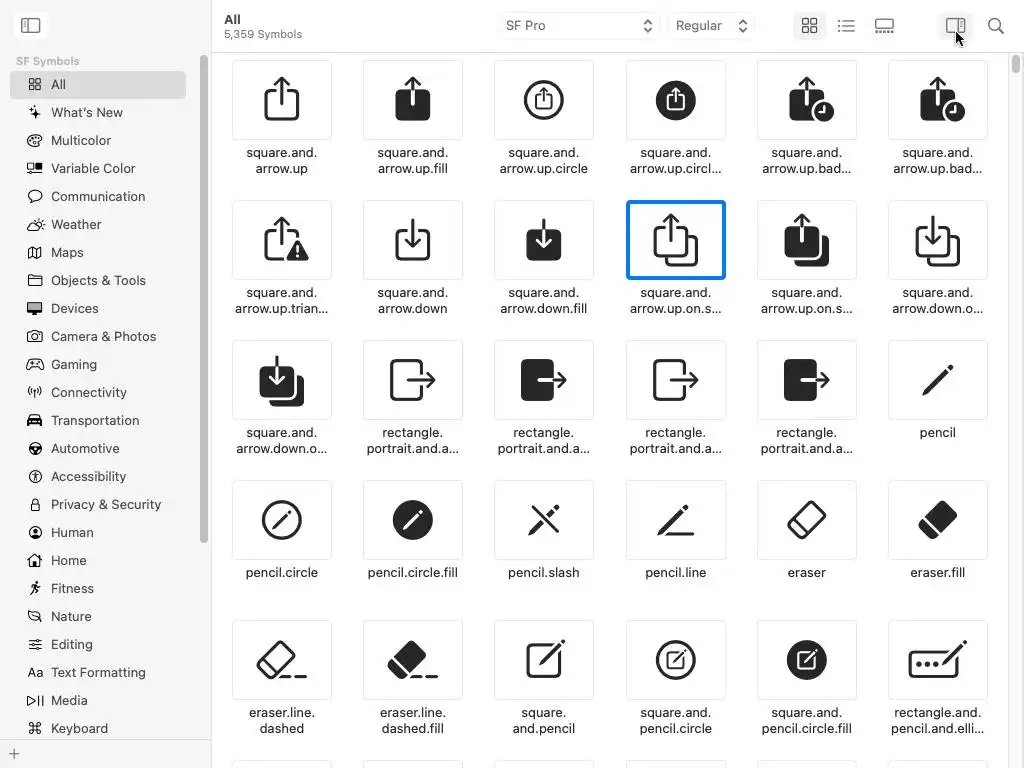The width and height of the screenshot is (1024, 768).
Task: Select the eraser.line.dashed symbol
Action: tap(281, 660)
